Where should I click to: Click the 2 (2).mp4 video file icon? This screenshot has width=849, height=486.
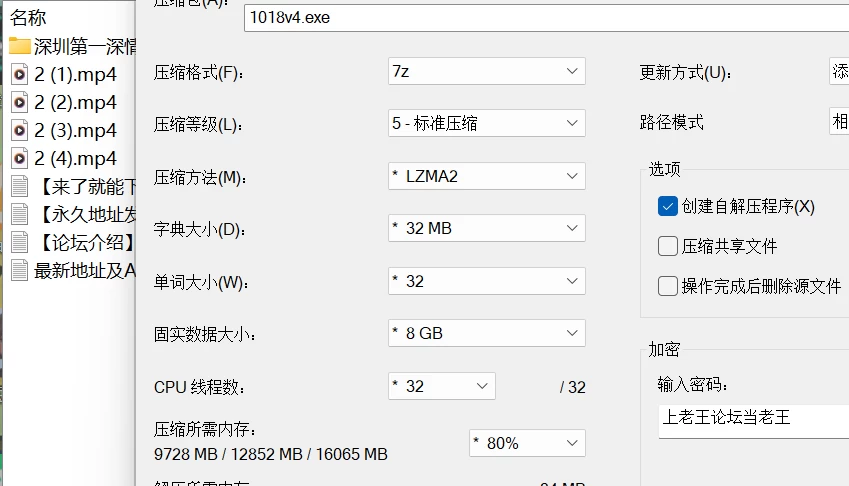[19, 102]
